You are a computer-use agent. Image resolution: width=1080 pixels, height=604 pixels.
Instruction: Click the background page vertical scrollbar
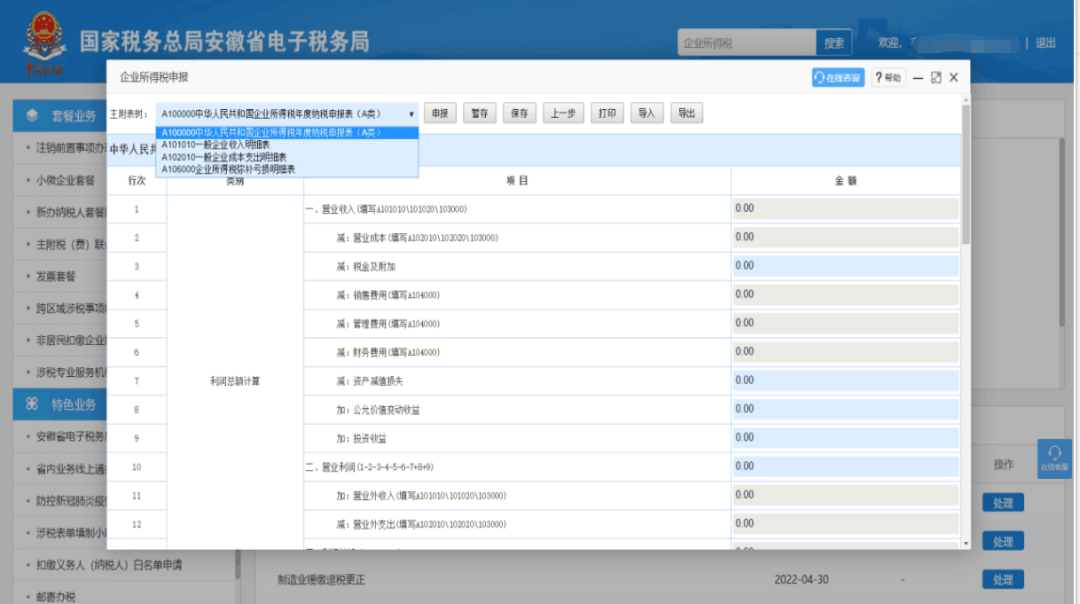[1063, 231]
